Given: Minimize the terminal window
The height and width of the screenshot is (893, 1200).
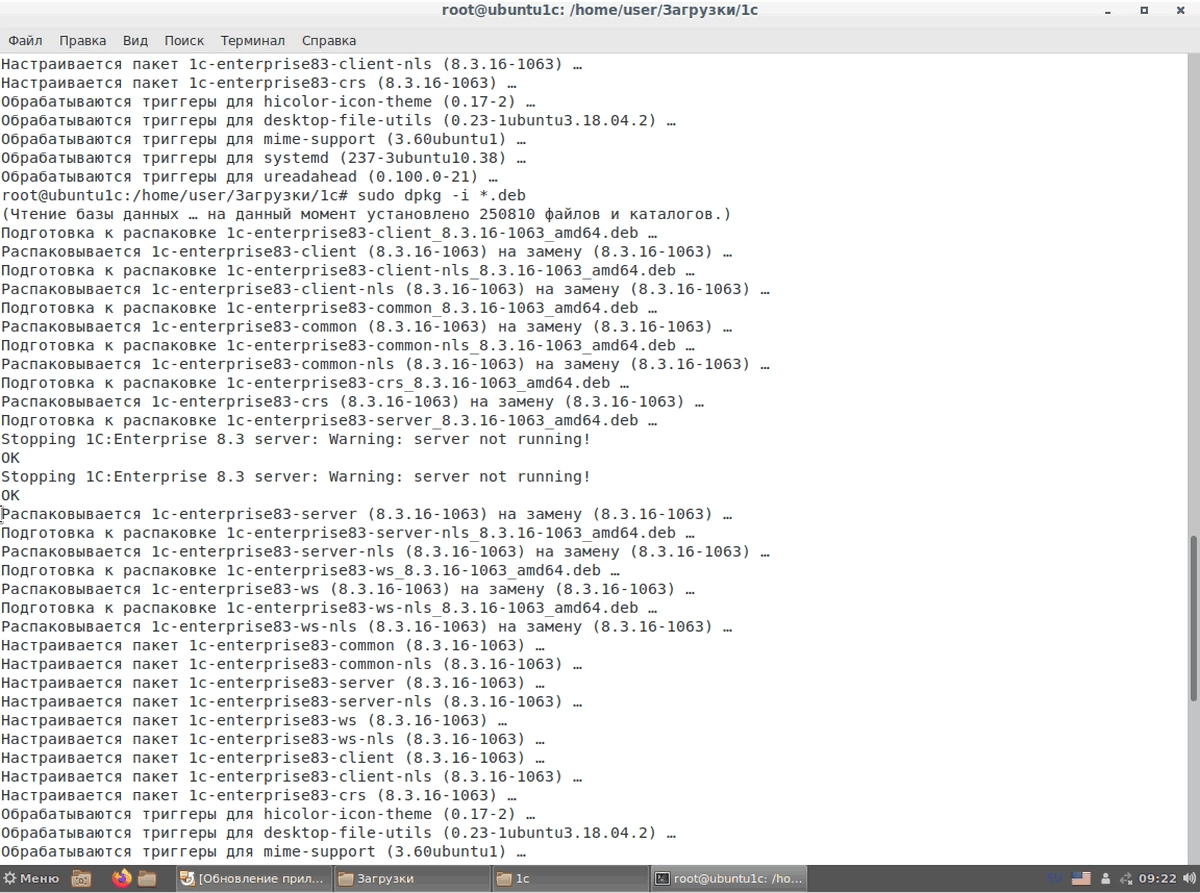Looking at the screenshot, I should 1110,10.
